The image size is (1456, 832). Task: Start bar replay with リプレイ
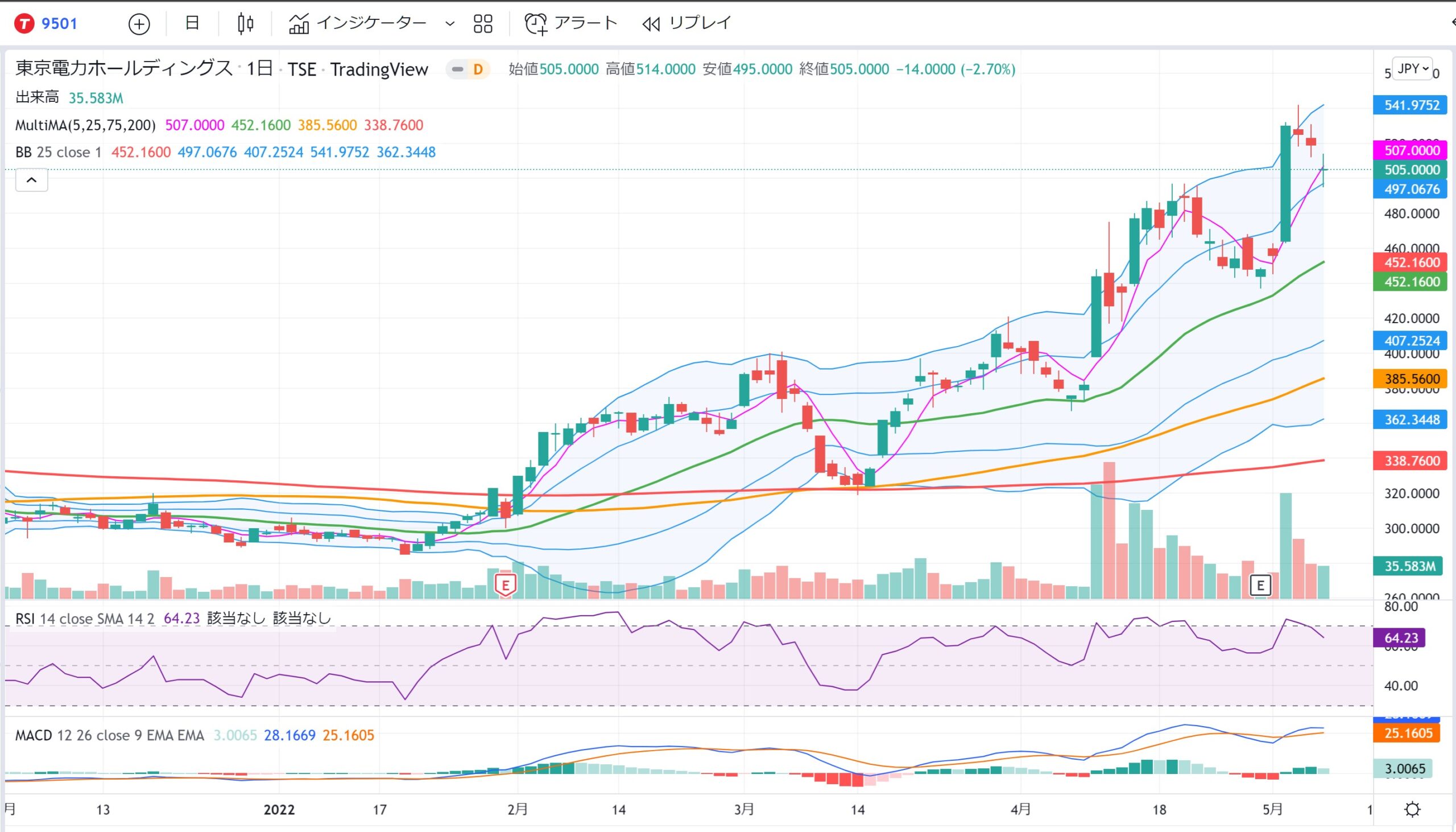point(687,23)
